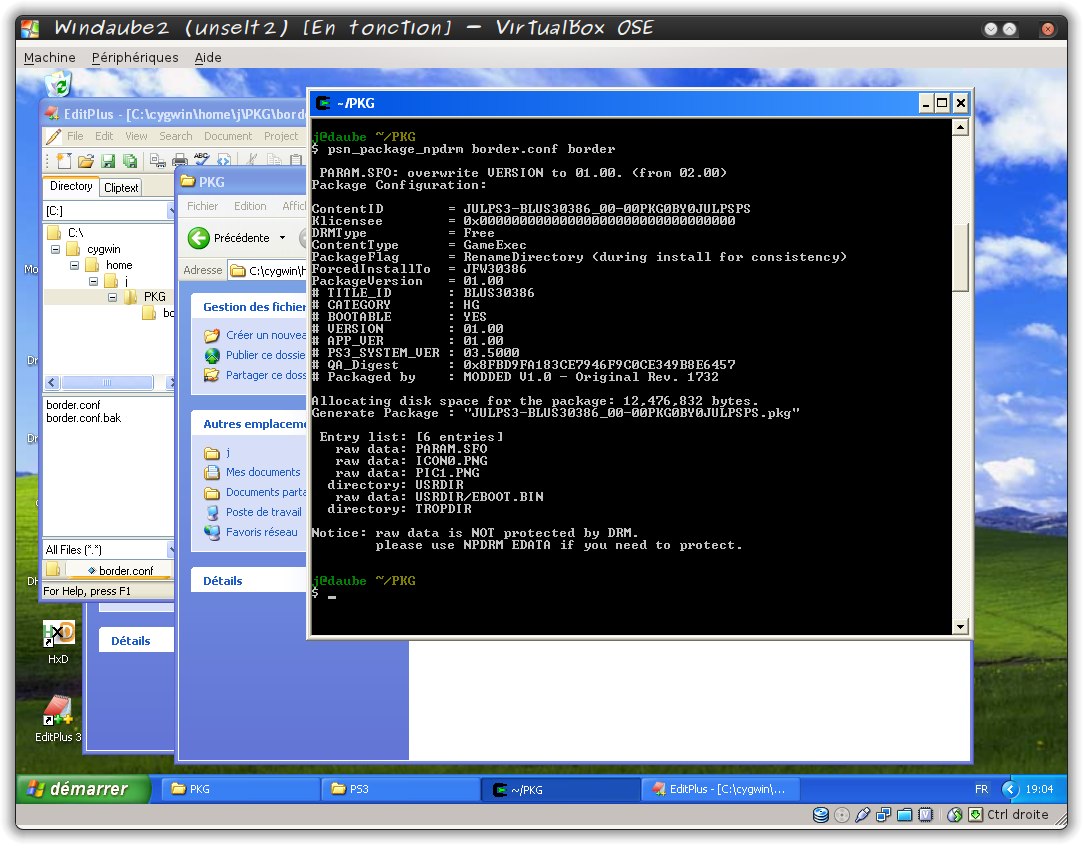Select the EditPlus 3 desktop shortcut
The image size is (1083, 848).
click(x=58, y=720)
